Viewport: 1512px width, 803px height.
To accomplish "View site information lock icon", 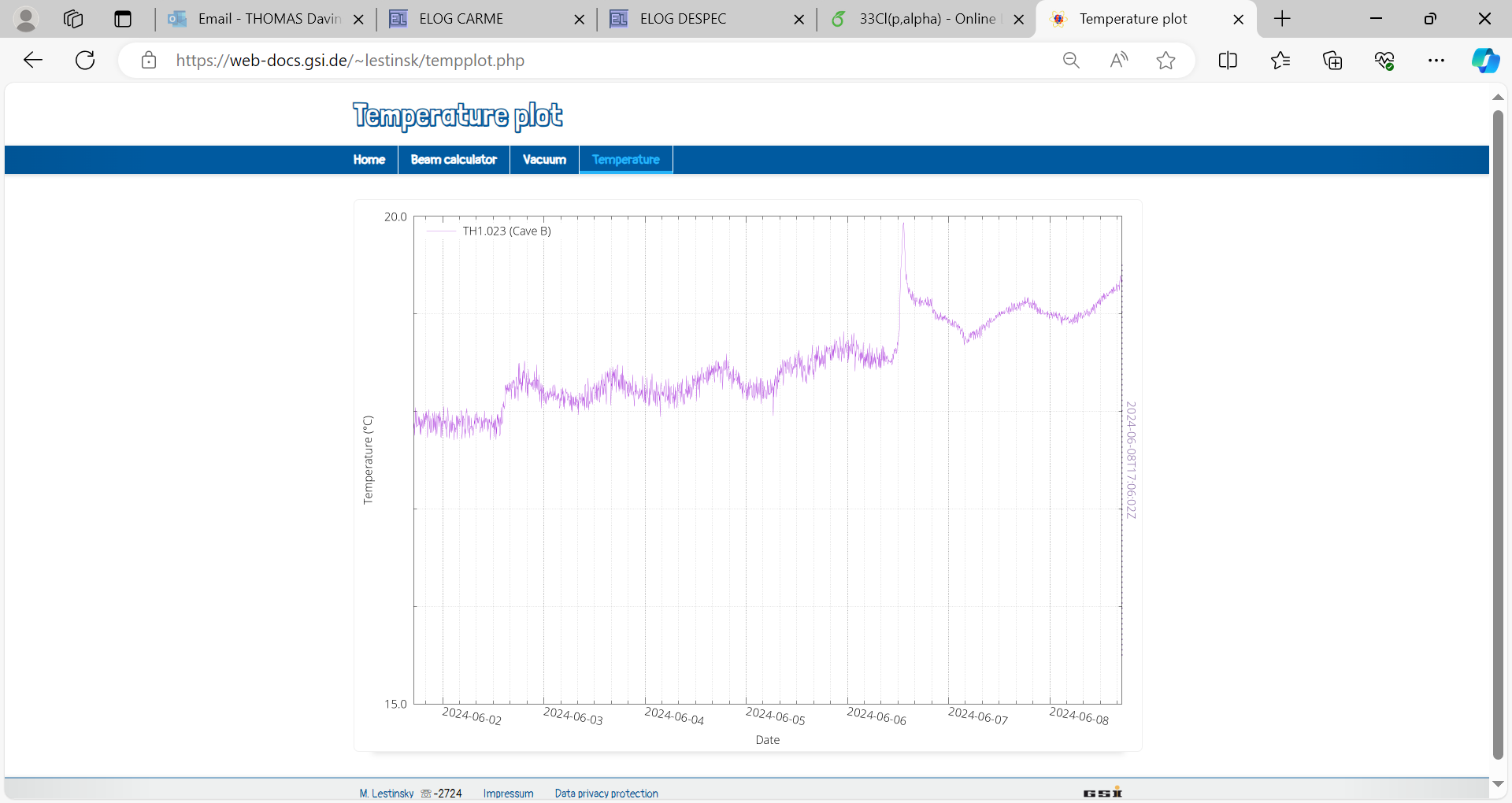I will pos(149,61).
